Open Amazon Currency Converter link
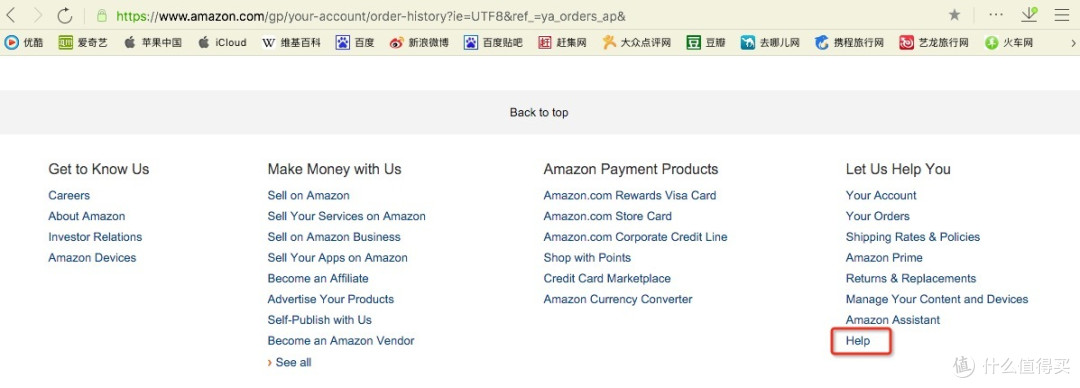This screenshot has width=1080, height=388. pyautogui.click(x=618, y=299)
